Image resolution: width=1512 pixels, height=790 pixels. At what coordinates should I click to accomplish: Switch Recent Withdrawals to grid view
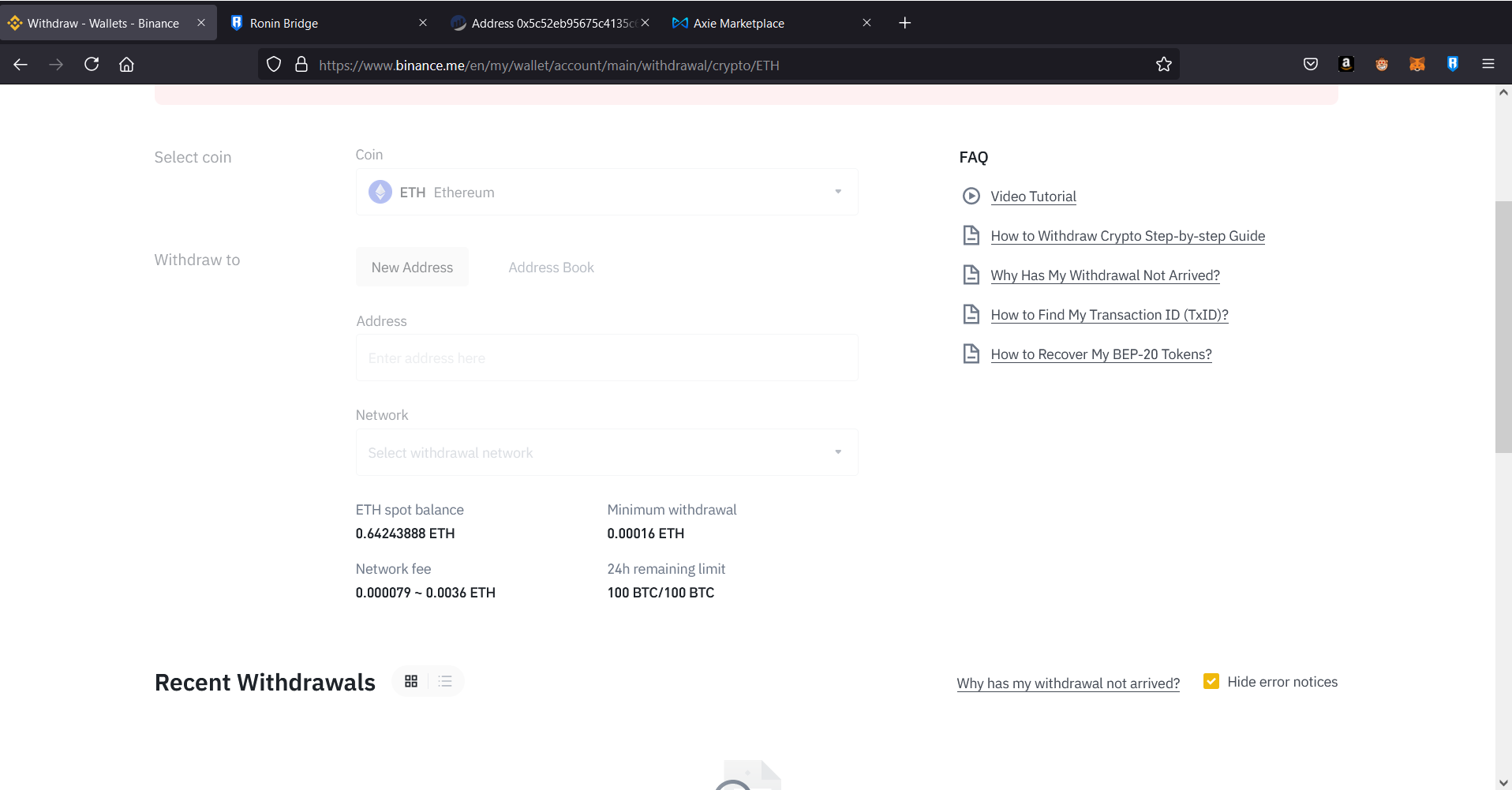[411, 681]
